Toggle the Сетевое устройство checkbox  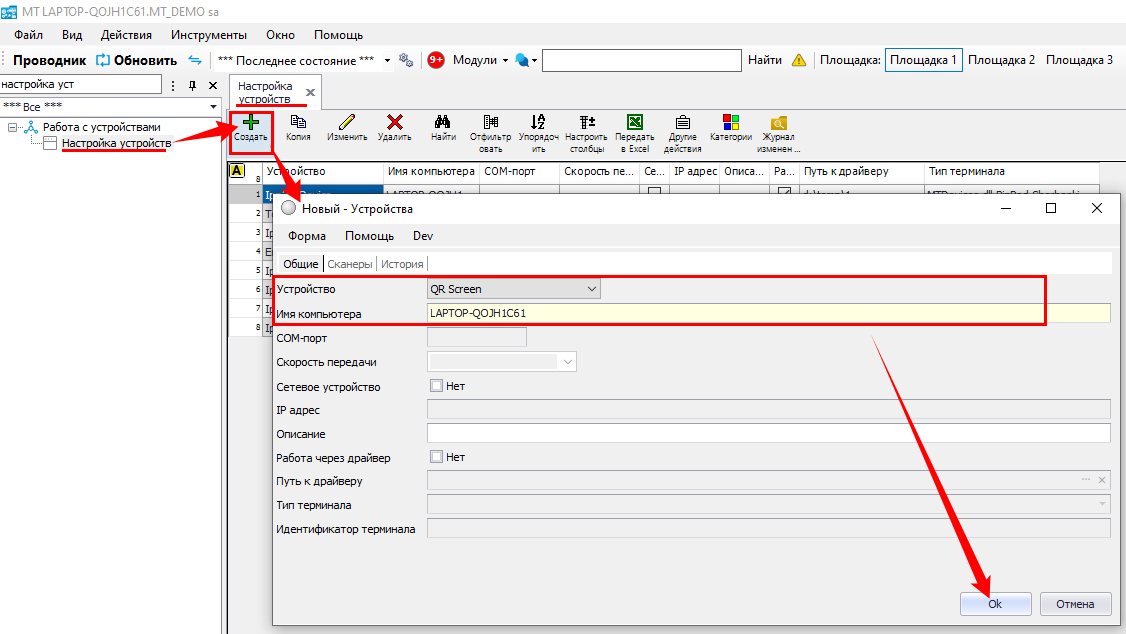point(436,386)
